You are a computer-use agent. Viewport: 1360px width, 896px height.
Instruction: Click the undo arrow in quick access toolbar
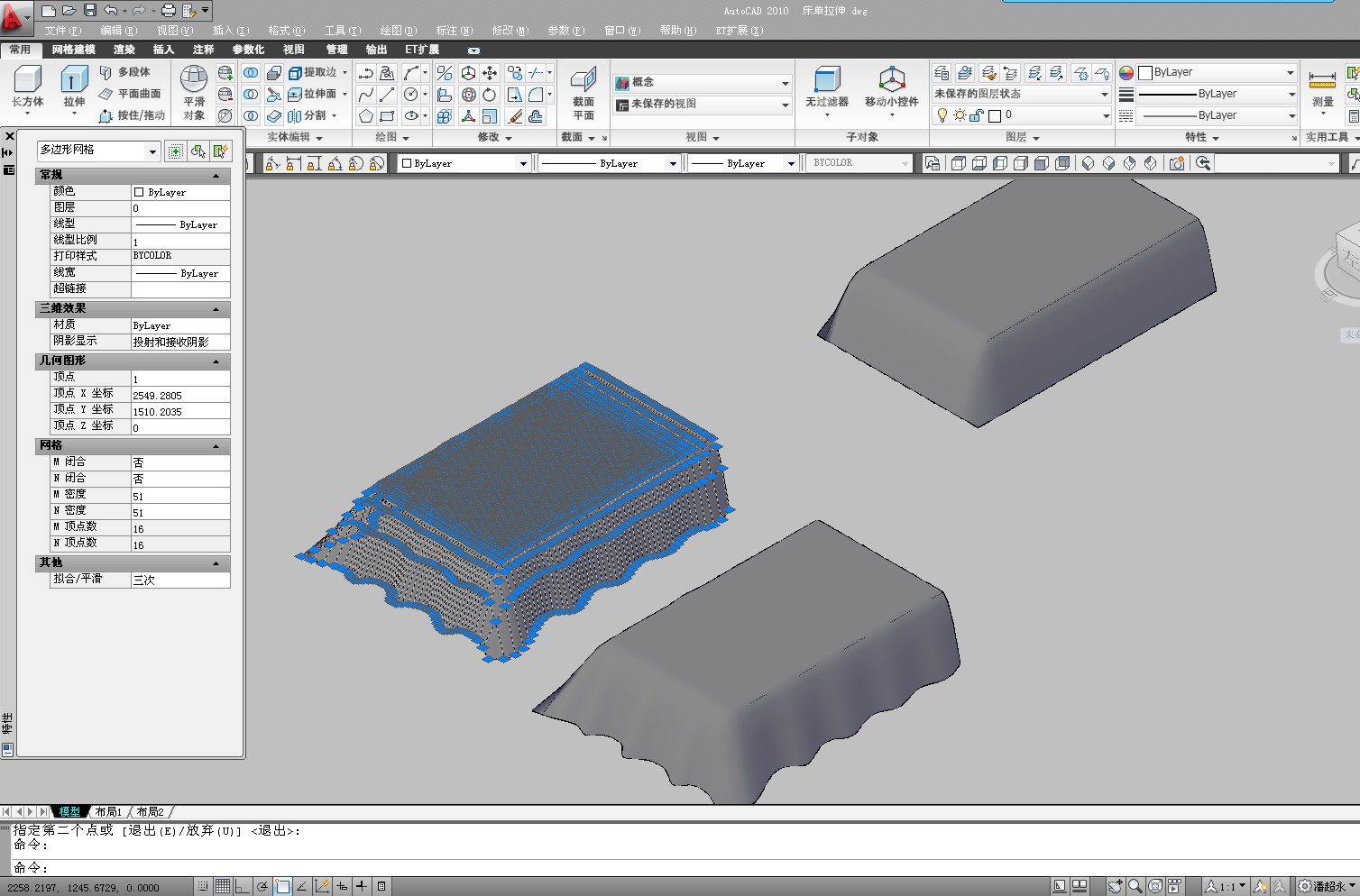[x=111, y=11]
